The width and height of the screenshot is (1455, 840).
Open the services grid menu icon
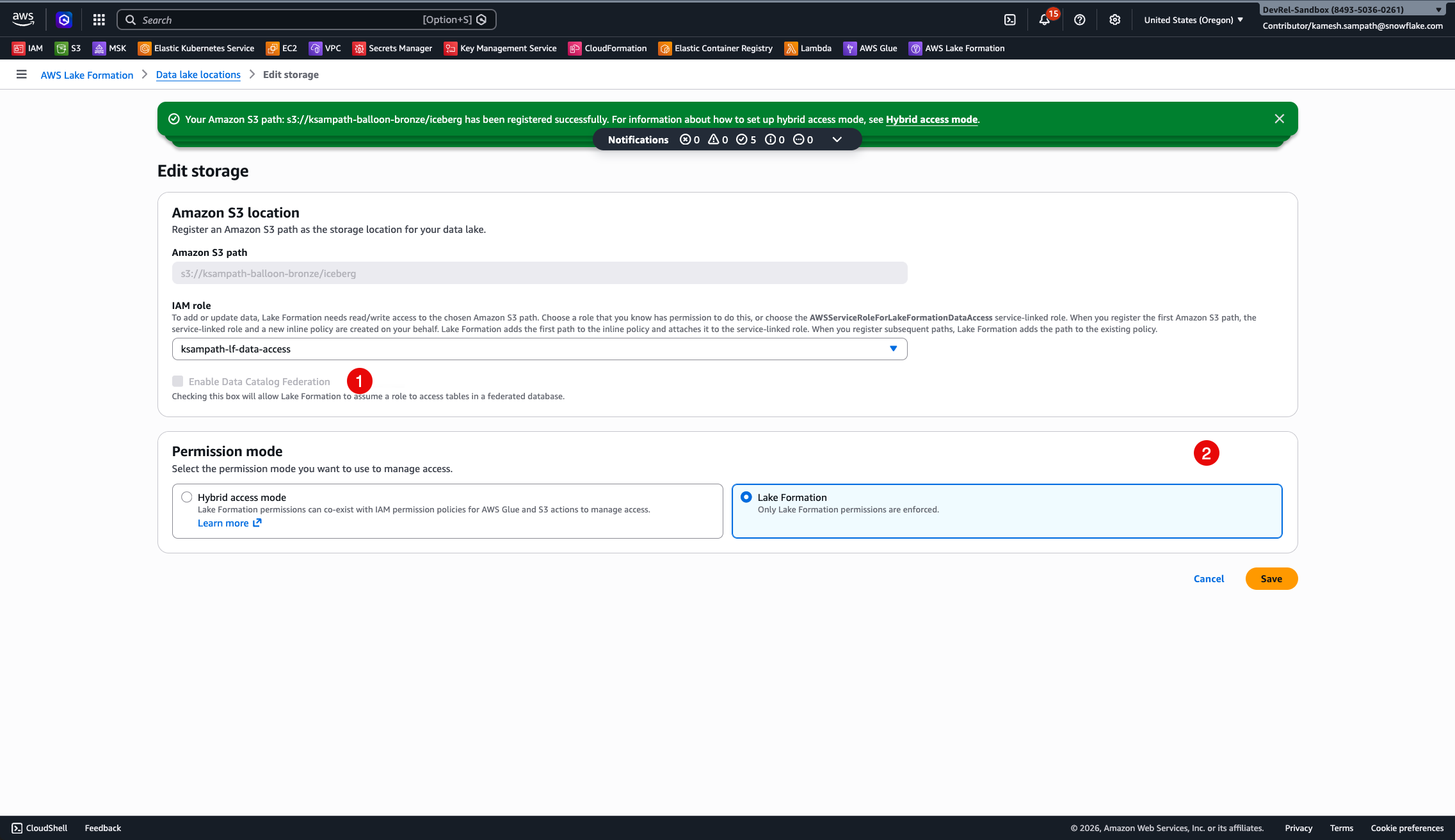99,20
